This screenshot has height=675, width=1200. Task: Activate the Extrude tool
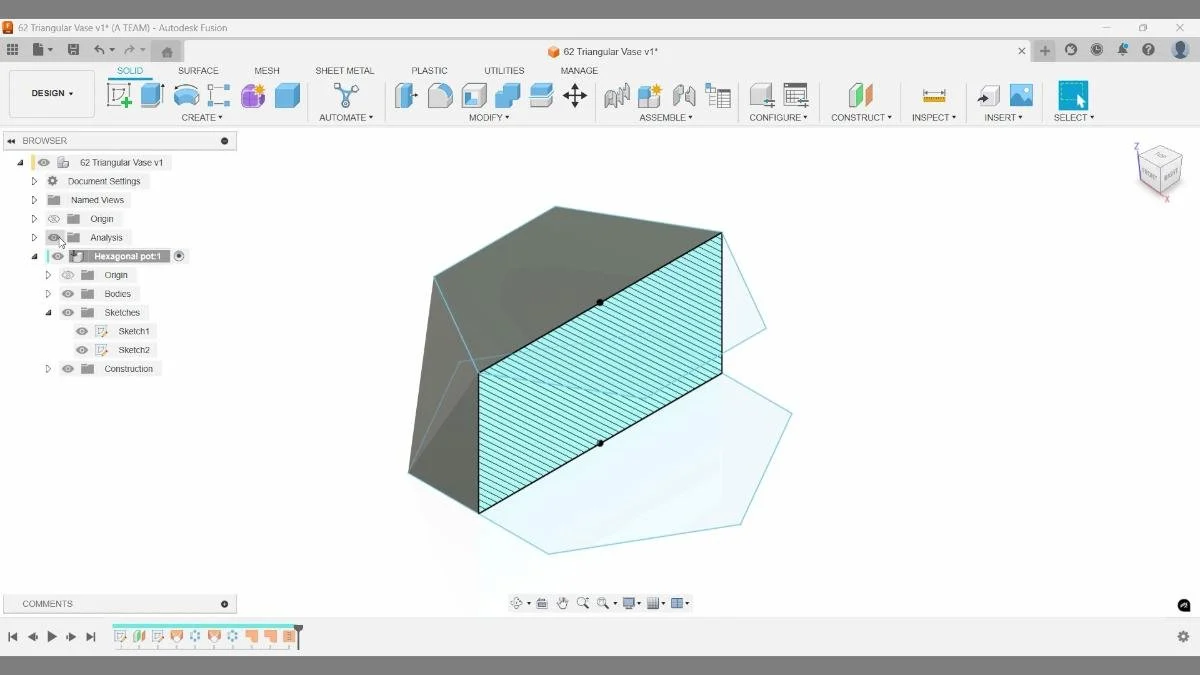(x=151, y=94)
